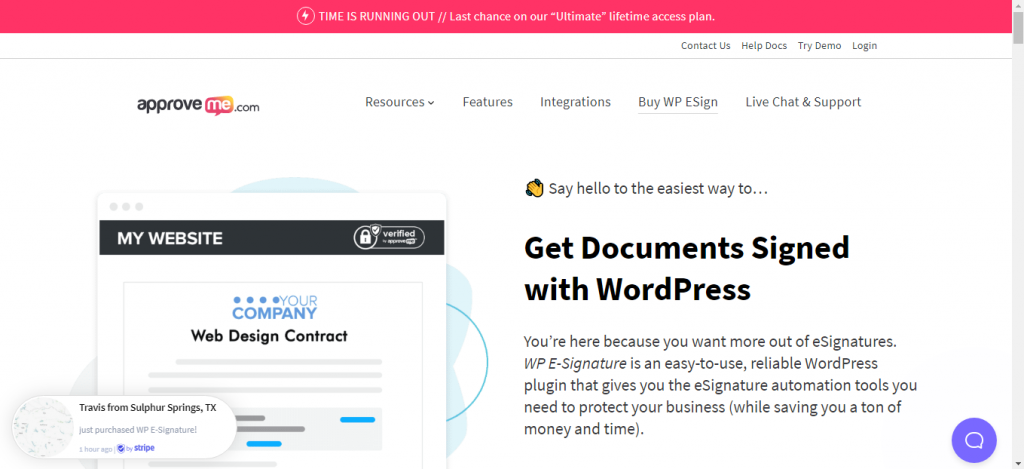Click the Web Design Contract title

(269, 336)
